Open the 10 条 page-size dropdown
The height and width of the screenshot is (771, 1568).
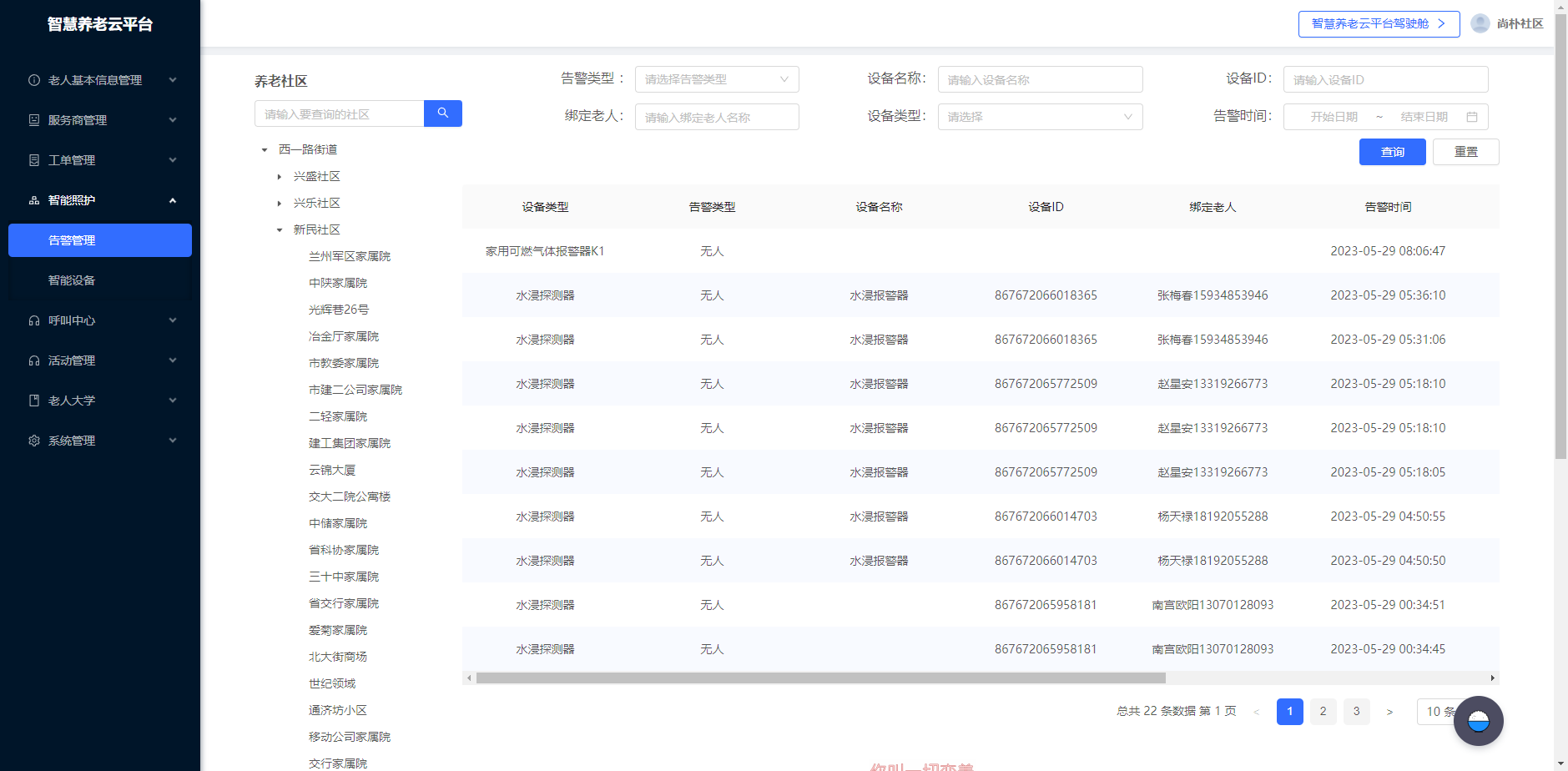[1440, 712]
